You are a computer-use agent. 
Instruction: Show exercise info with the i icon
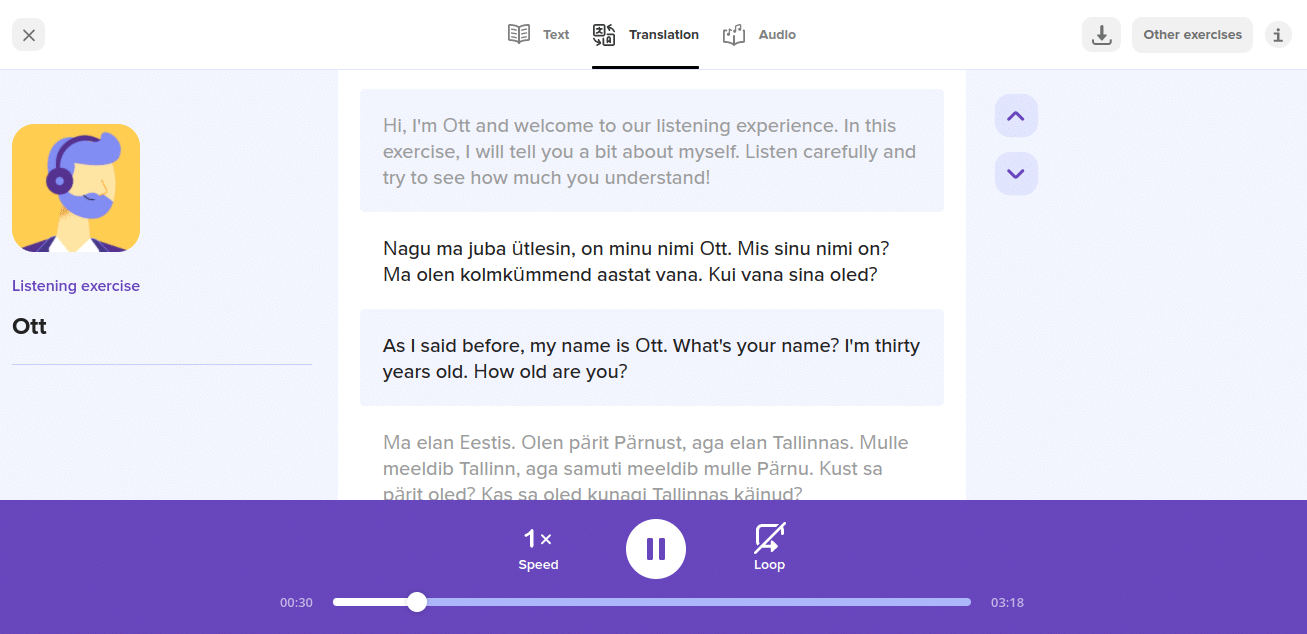(x=1278, y=35)
